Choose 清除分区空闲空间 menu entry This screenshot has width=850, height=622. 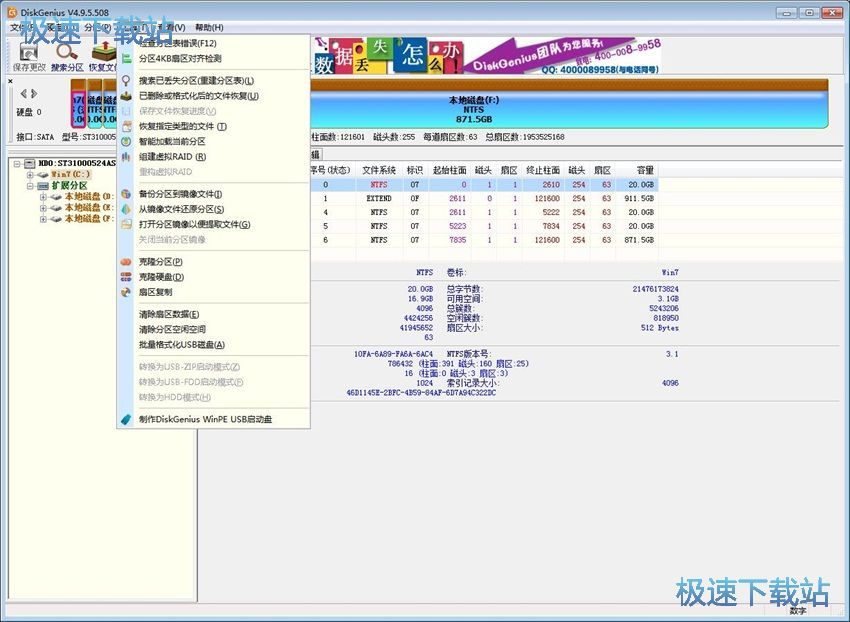coord(214,330)
